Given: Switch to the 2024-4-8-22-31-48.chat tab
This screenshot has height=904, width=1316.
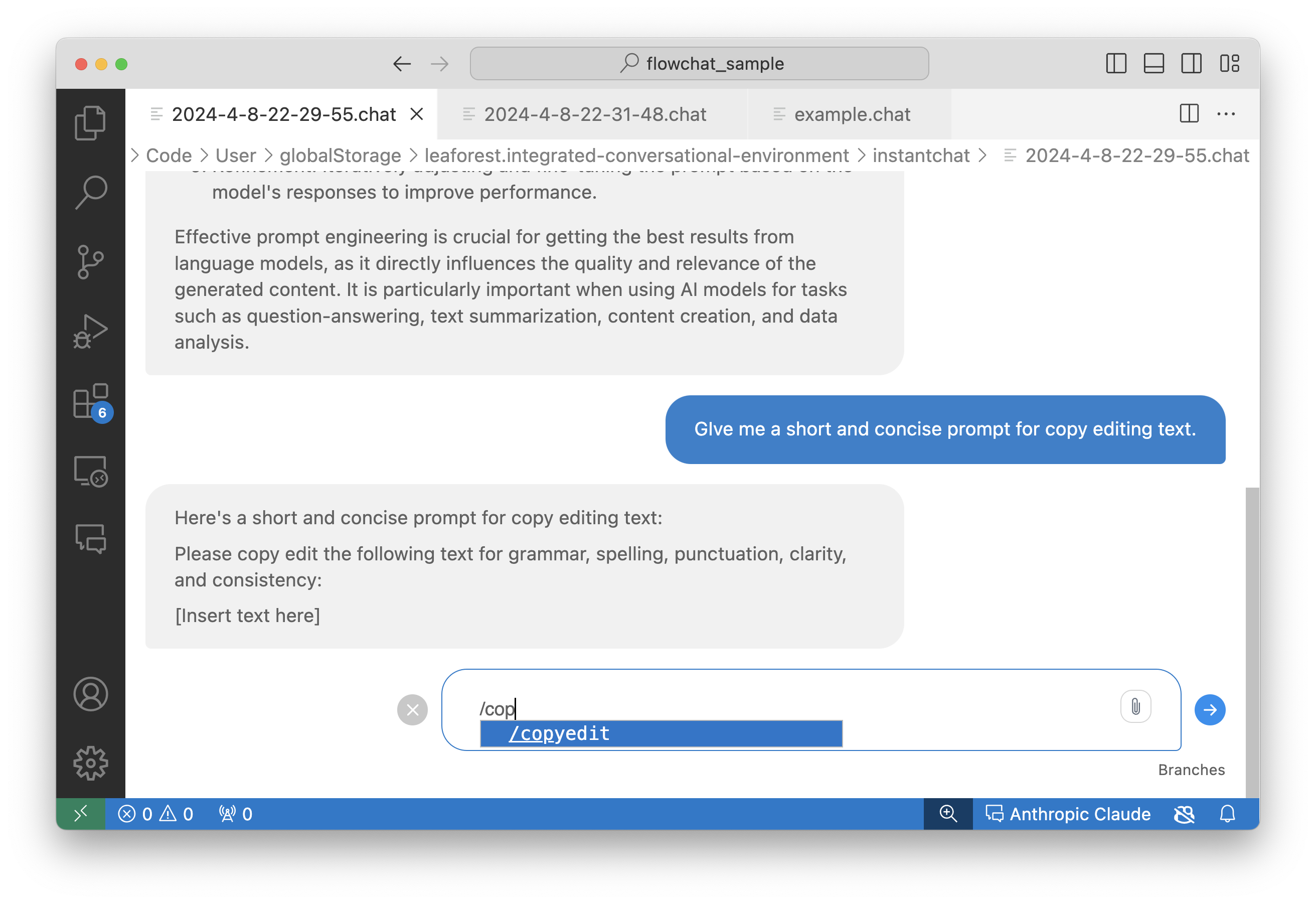Looking at the screenshot, I should point(595,114).
